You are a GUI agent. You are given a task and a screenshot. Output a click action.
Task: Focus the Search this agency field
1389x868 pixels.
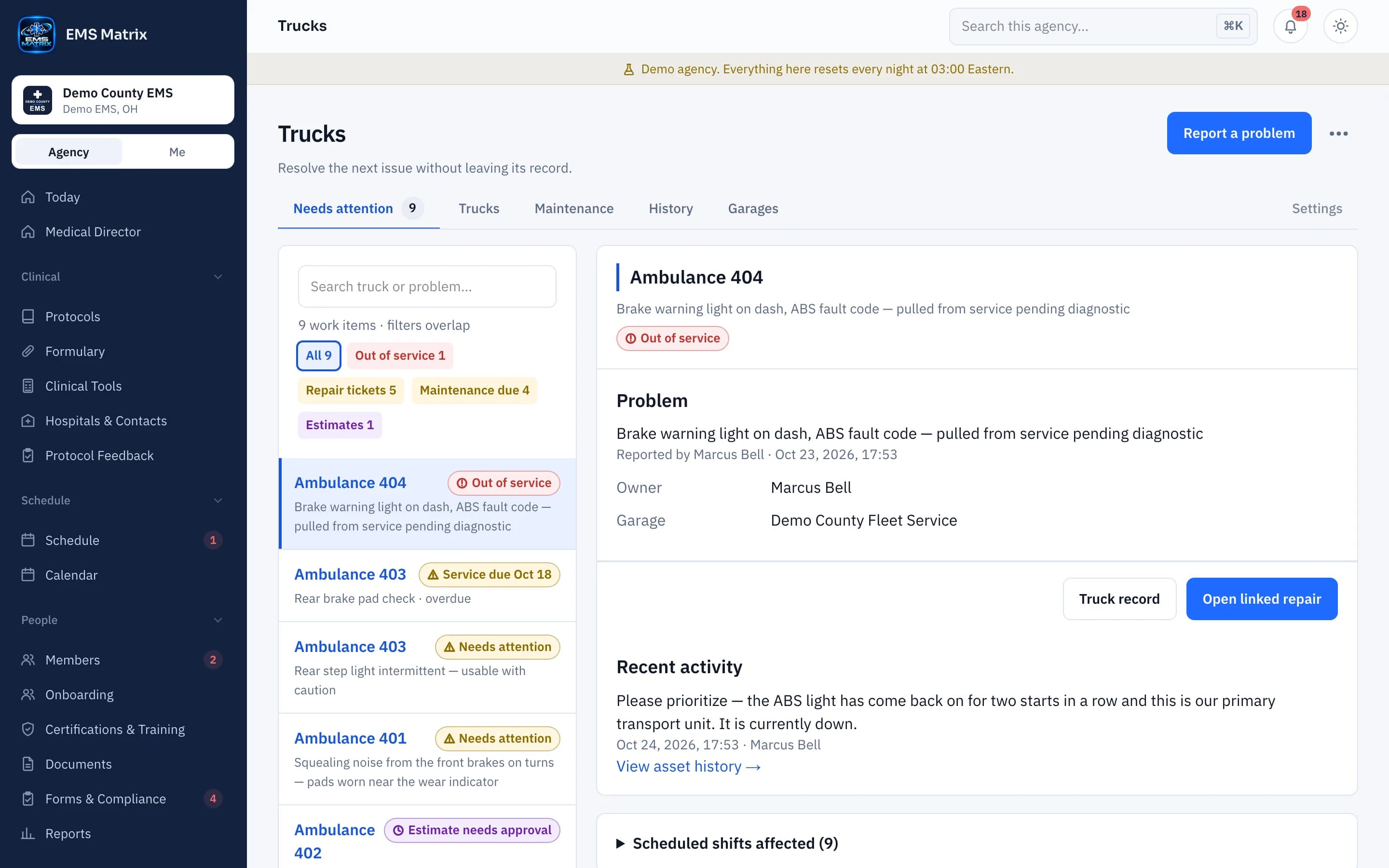[x=1103, y=27]
